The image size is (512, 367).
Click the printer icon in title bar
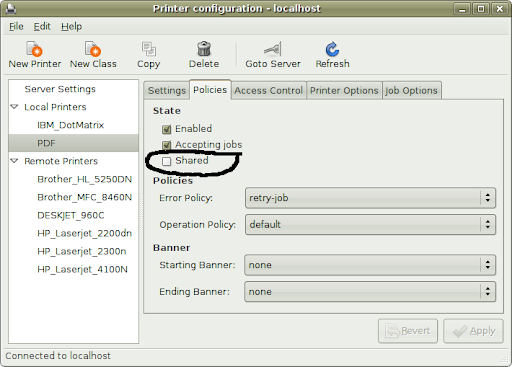(x=11, y=9)
